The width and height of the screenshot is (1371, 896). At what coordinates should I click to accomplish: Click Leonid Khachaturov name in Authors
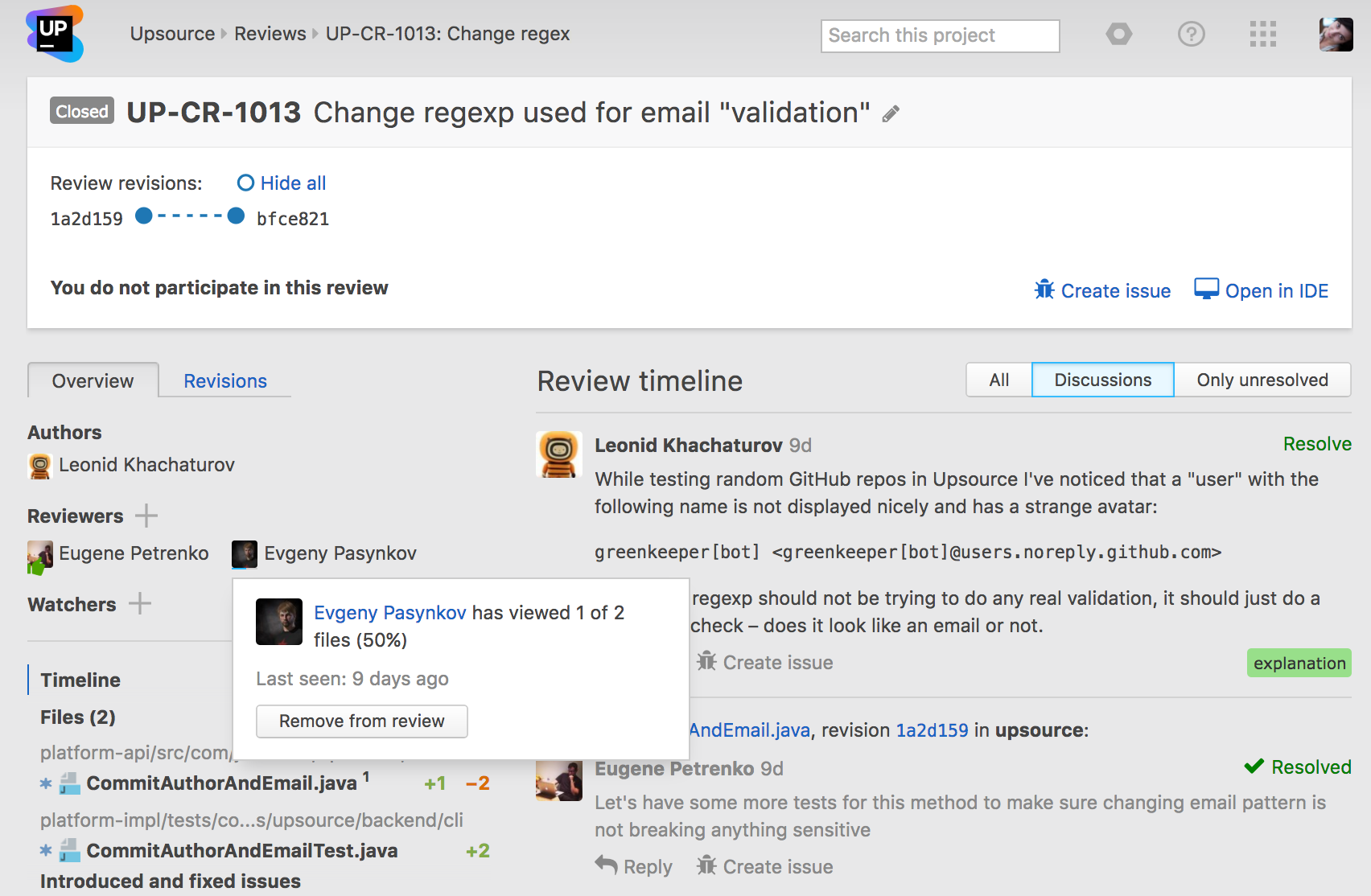pos(146,464)
